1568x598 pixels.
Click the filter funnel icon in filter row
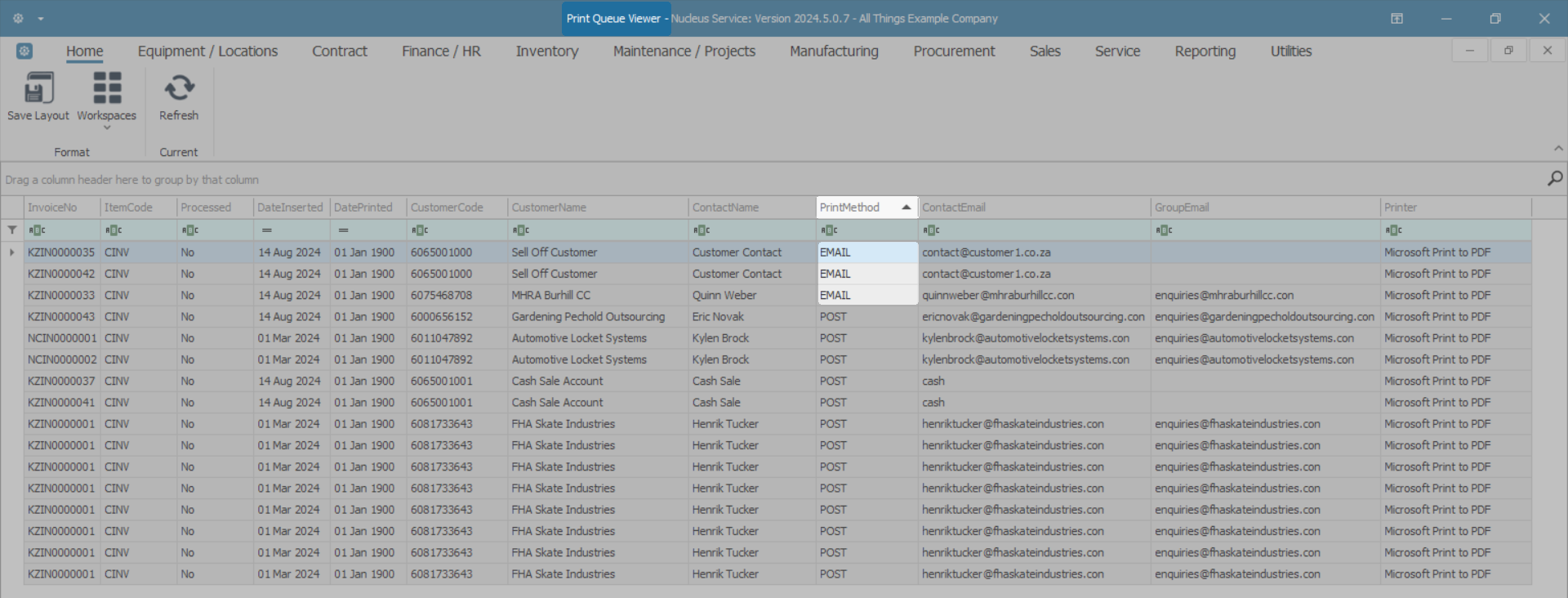(12, 230)
